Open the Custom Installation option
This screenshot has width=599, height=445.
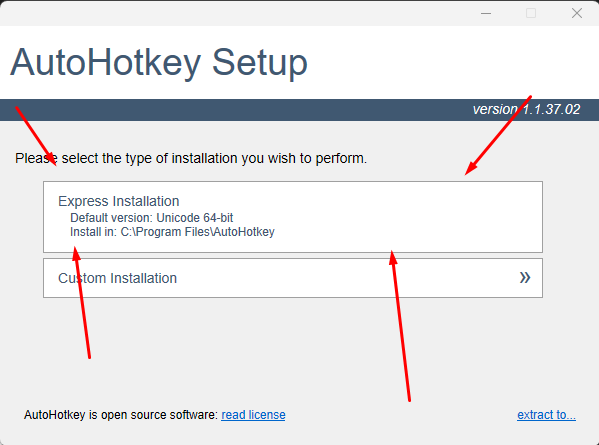pyautogui.click(x=293, y=278)
